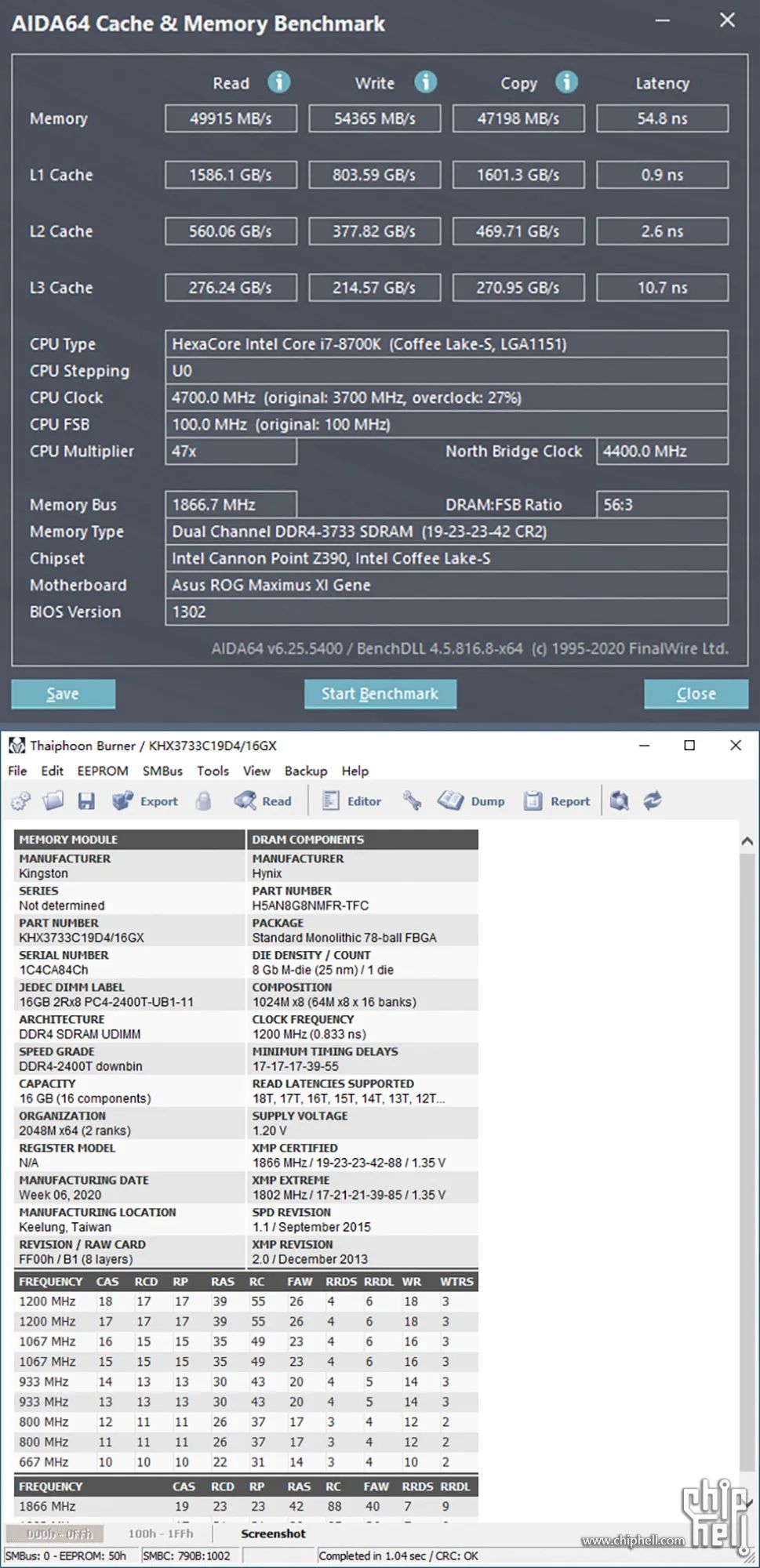Click the SMBC: 790B:1002 status bar entry
This screenshot has height=1568, width=760.
(187, 1555)
